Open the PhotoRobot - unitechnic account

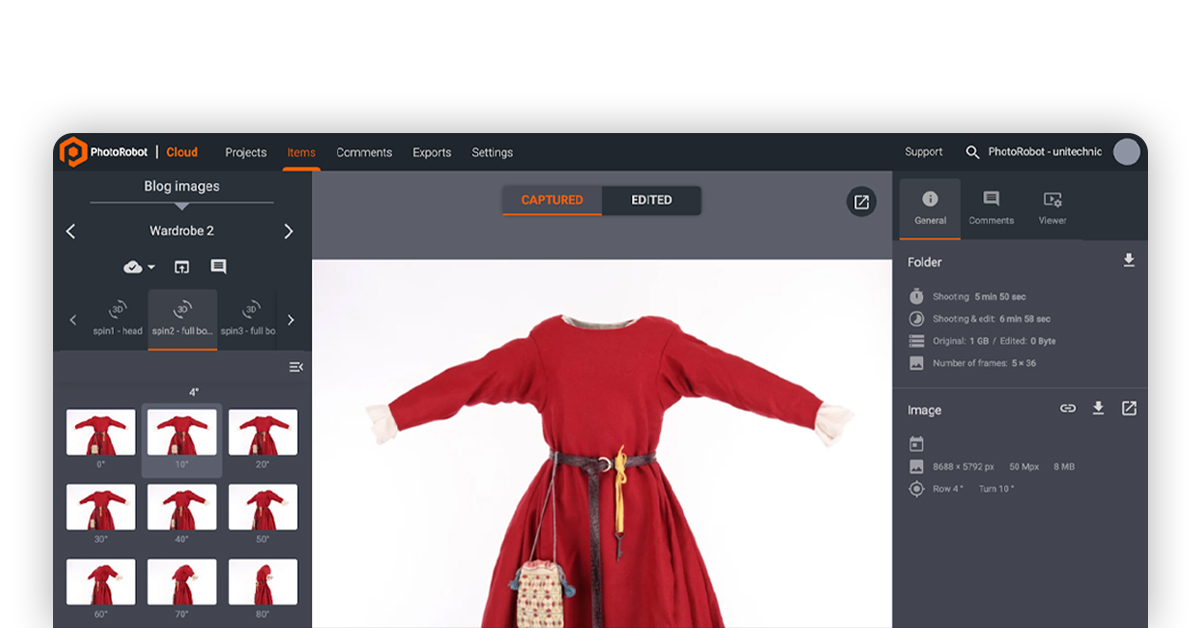(1045, 152)
